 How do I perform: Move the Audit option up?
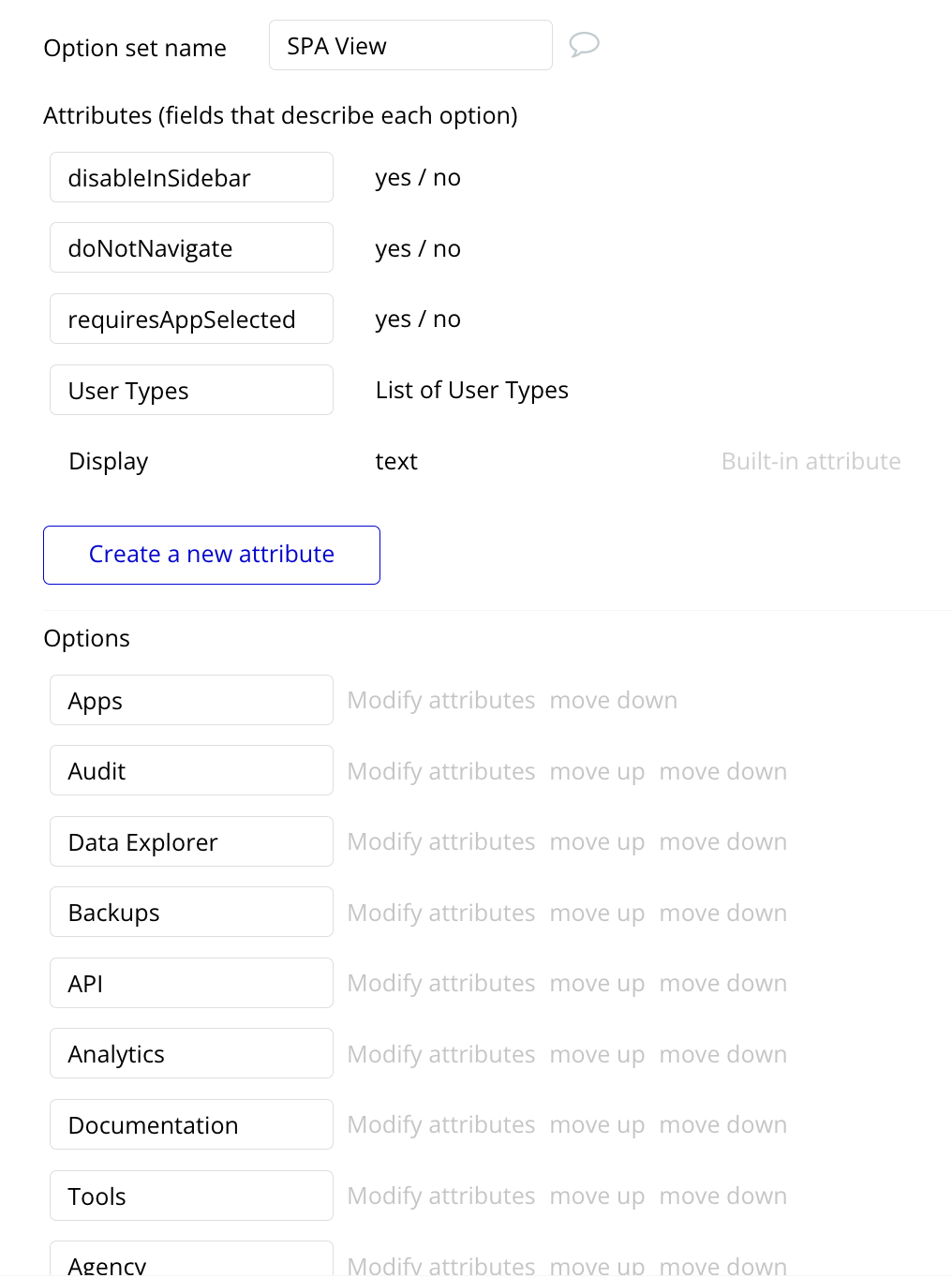597,772
